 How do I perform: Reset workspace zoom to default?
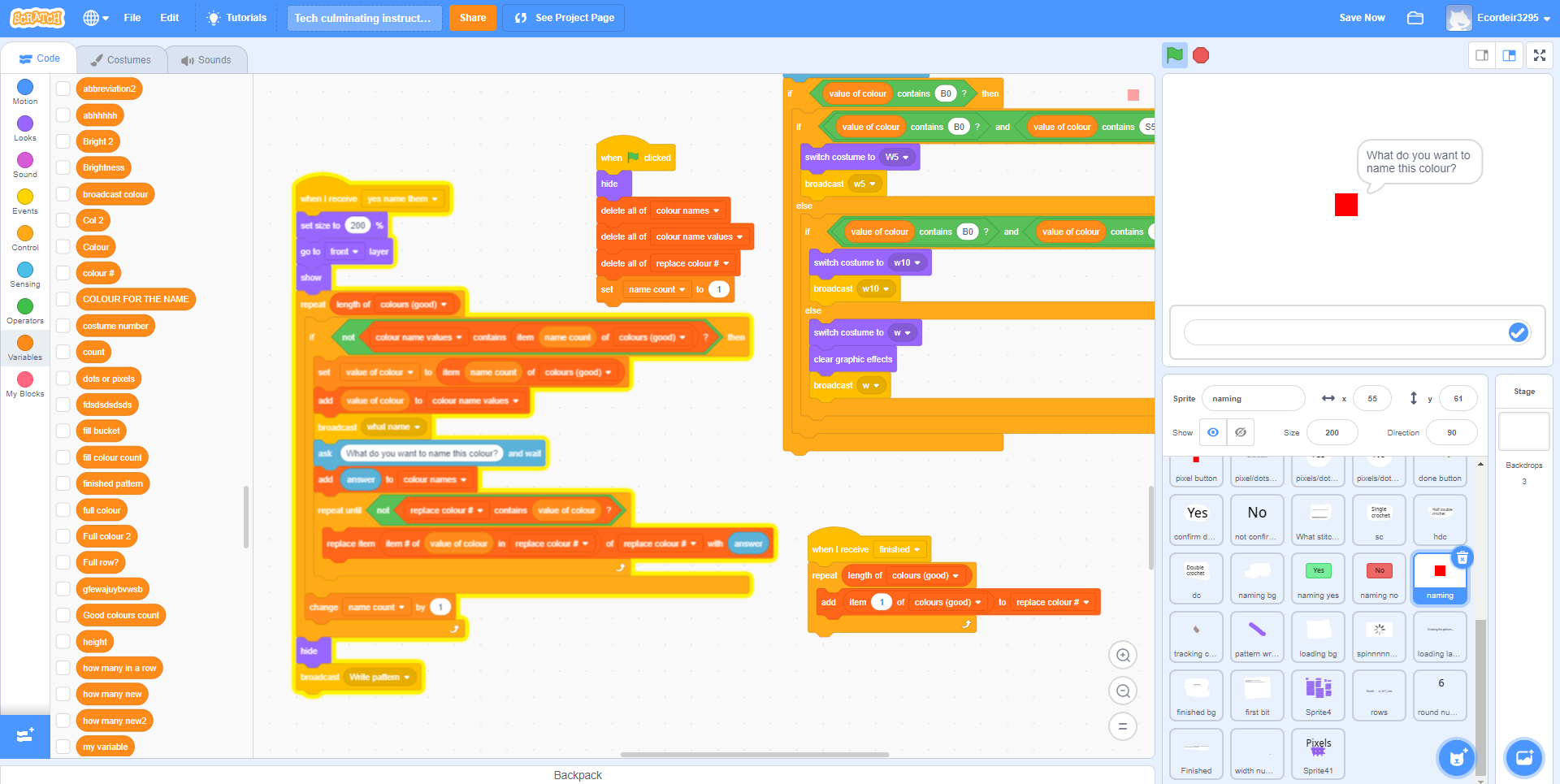[x=1123, y=726]
